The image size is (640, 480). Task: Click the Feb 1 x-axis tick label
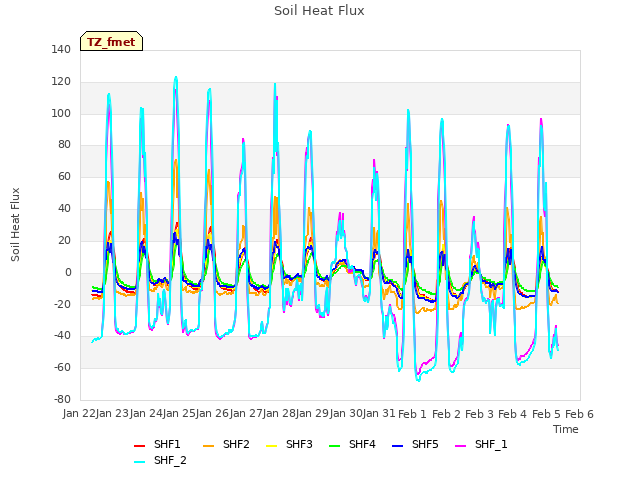412,414
